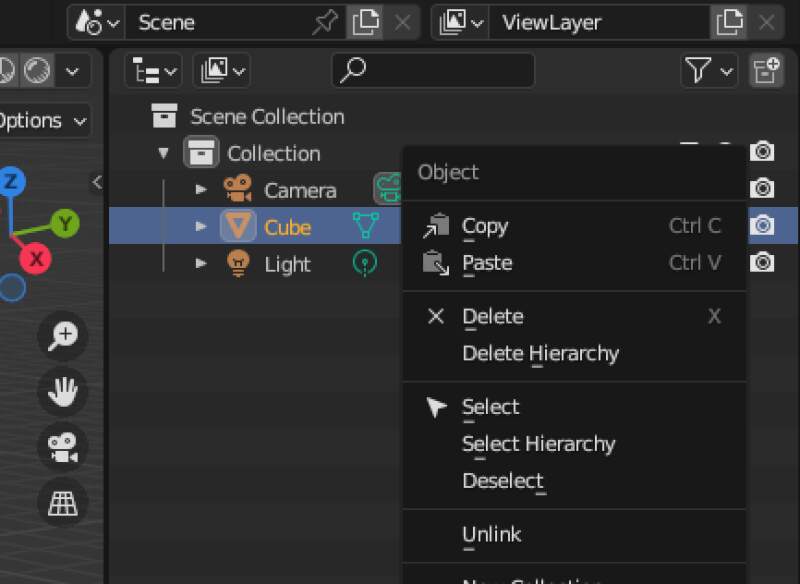The width and height of the screenshot is (800, 584).
Task: Open the outliner Filter dropdown
Action: coord(708,70)
